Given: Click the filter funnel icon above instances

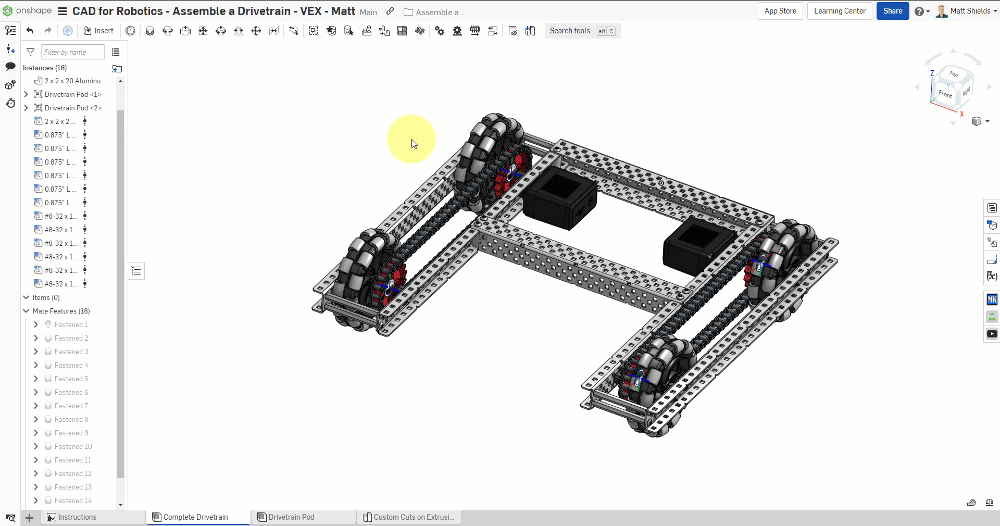Looking at the screenshot, I should 30,52.
